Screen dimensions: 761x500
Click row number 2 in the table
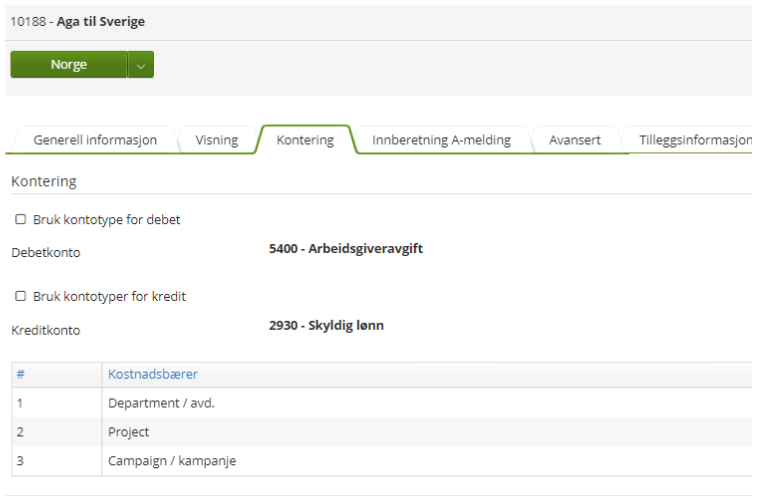click(20, 432)
